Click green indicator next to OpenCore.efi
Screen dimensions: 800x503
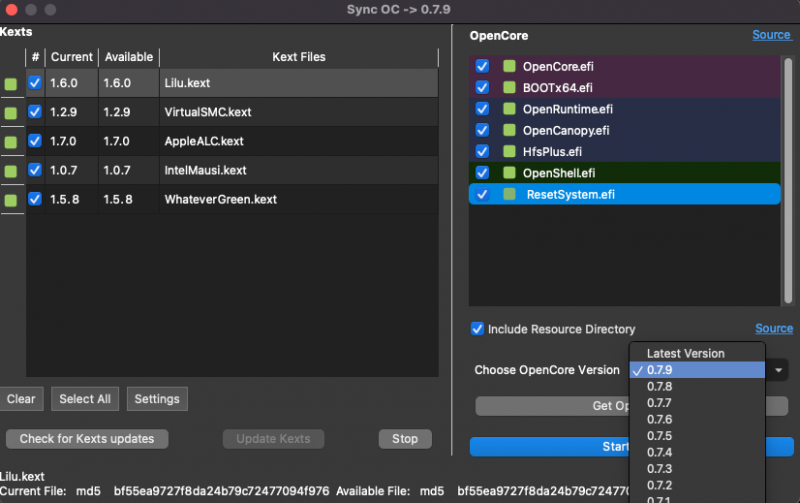[x=509, y=66]
